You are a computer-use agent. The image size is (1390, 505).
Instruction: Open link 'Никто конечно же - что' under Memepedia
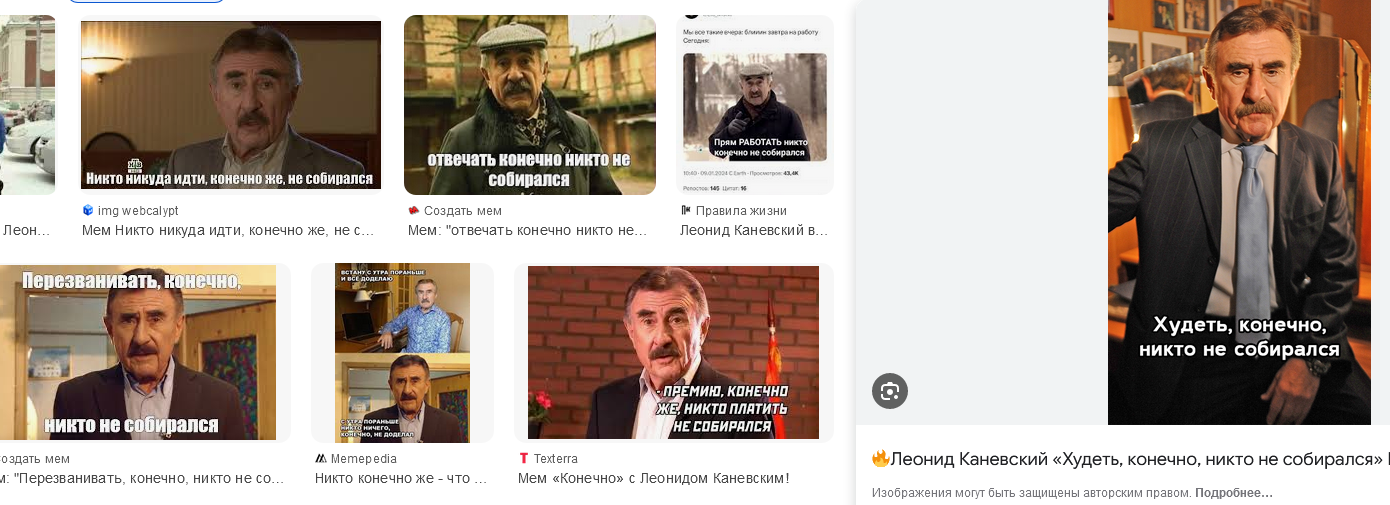[x=401, y=478]
